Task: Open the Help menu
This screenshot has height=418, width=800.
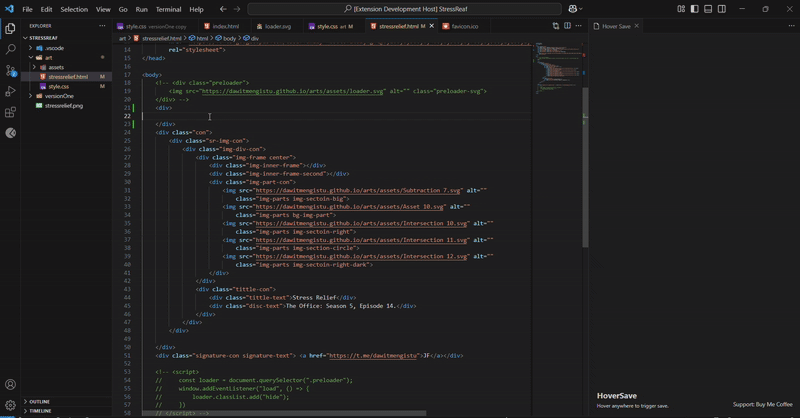Action: pyautogui.click(x=196, y=9)
